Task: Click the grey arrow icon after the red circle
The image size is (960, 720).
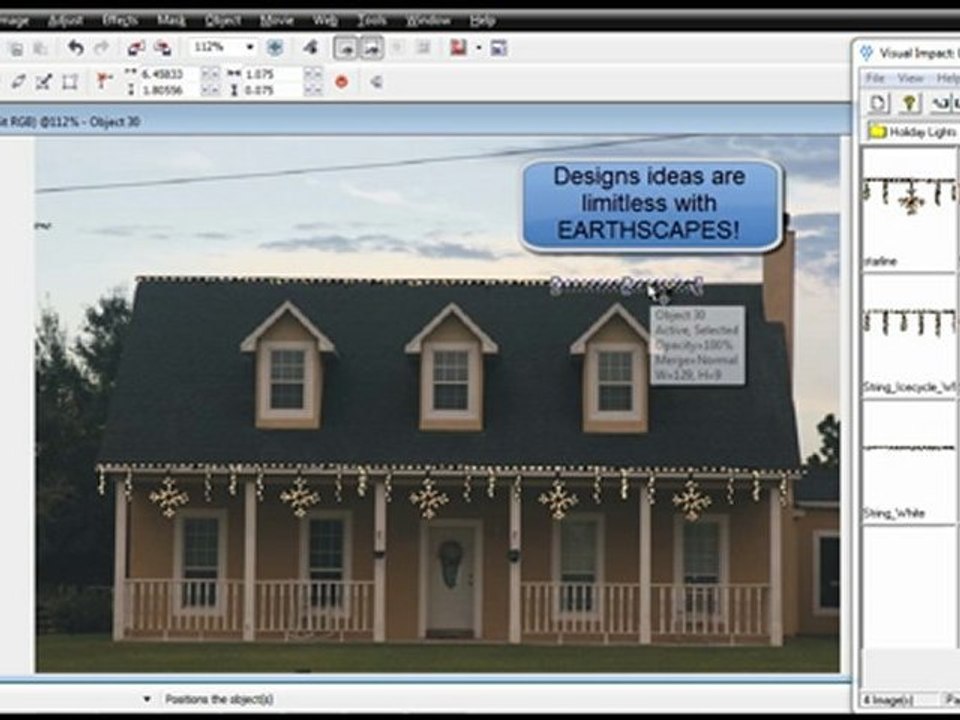Action: point(376,81)
